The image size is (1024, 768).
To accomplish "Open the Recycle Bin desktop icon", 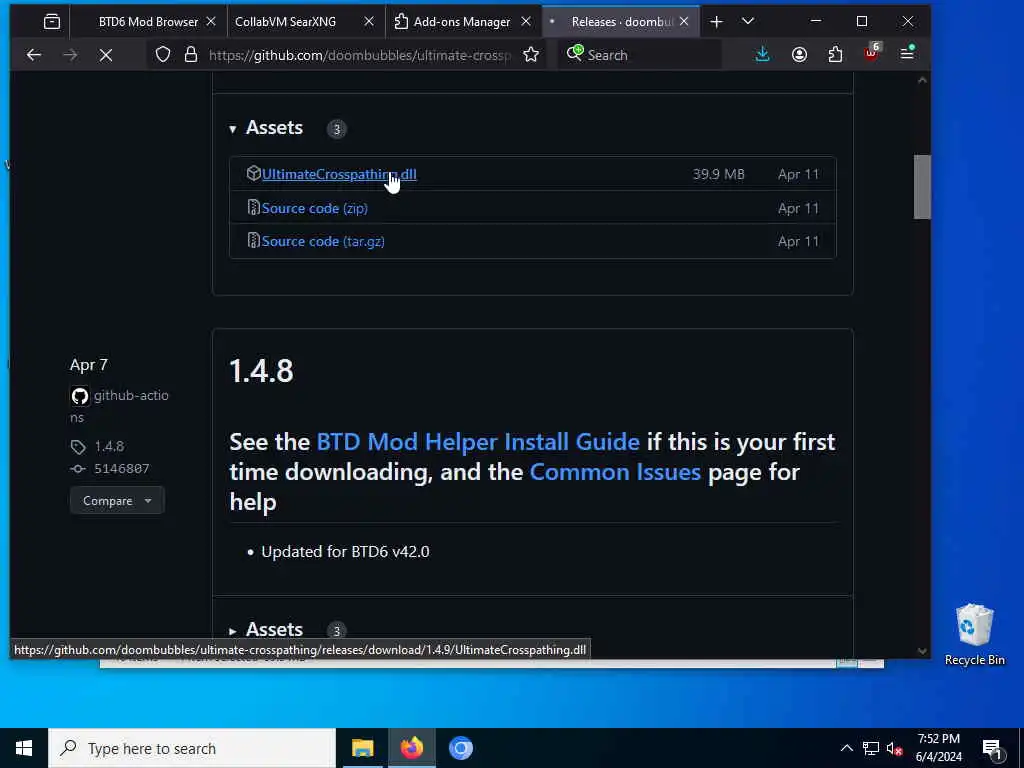I will 974,634.
